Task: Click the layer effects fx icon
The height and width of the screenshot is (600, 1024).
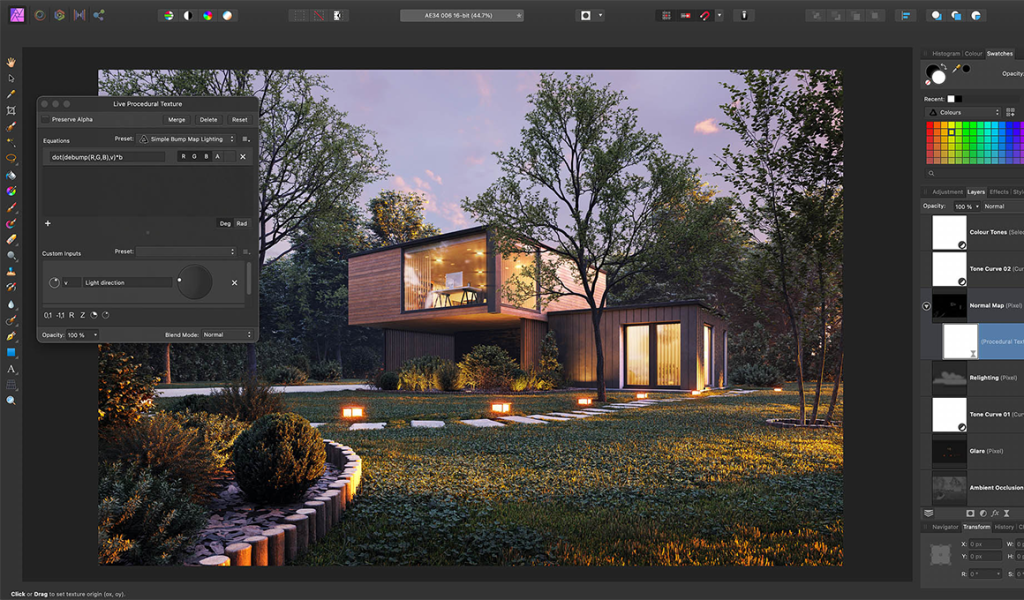Action: coord(995,513)
